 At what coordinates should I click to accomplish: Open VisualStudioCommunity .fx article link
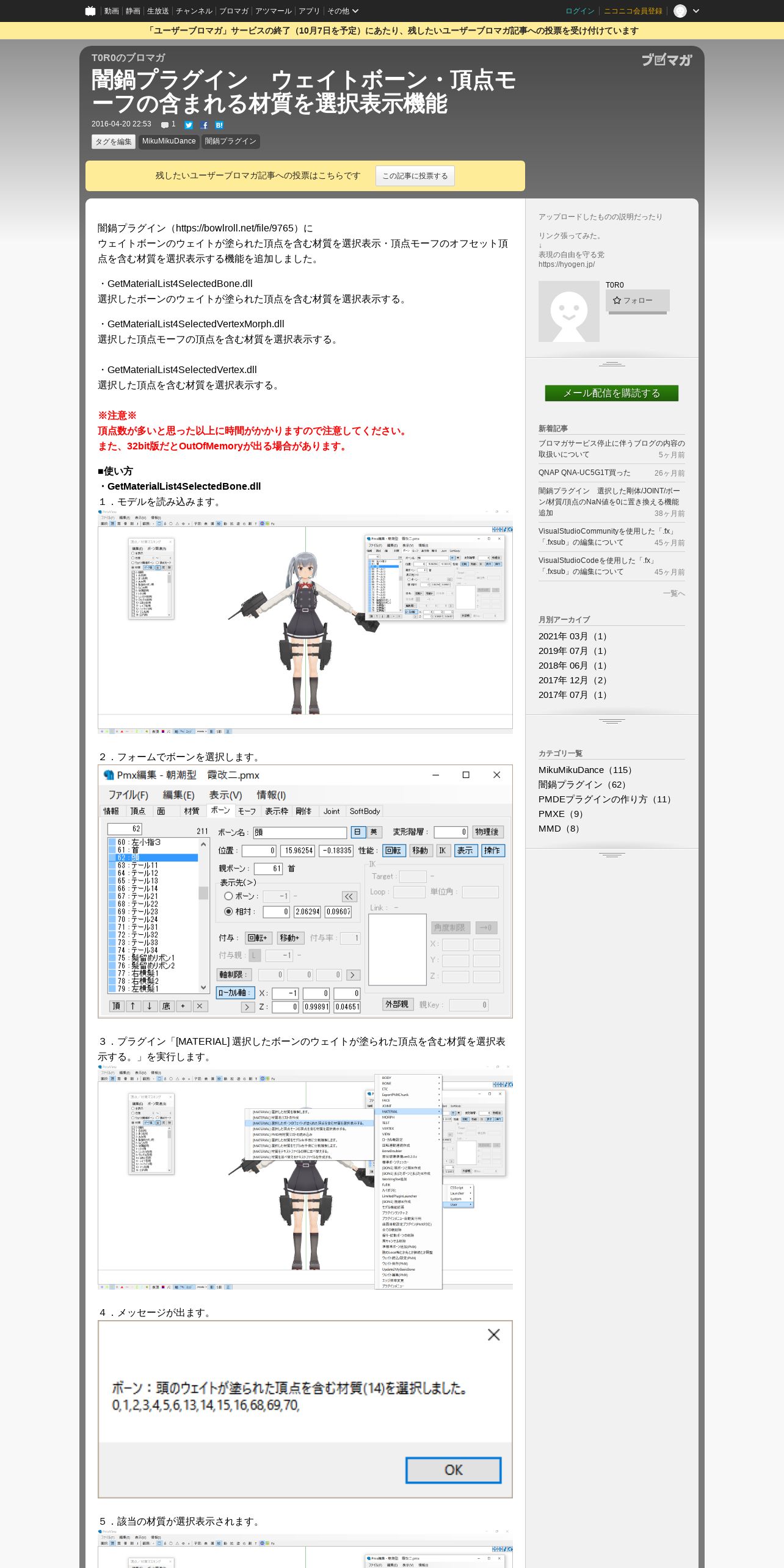coord(606,537)
